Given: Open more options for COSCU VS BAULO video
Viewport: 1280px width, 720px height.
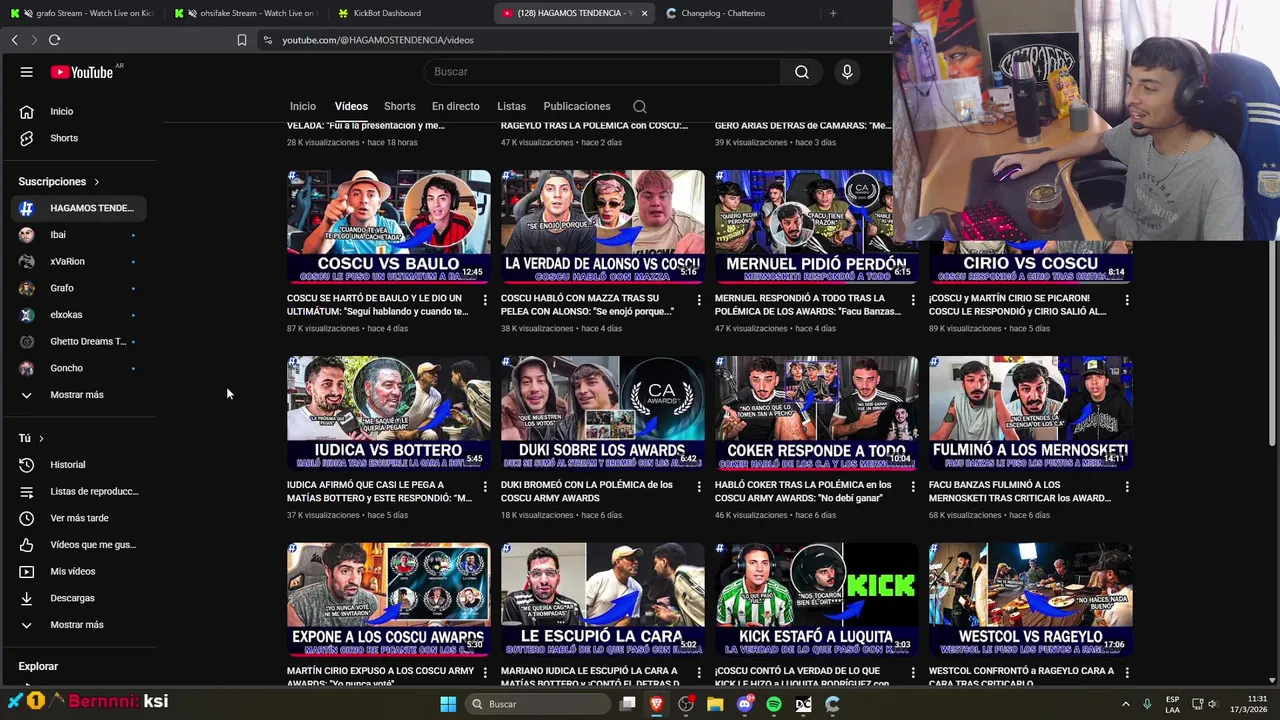Looking at the screenshot, I should coord(485,299).
